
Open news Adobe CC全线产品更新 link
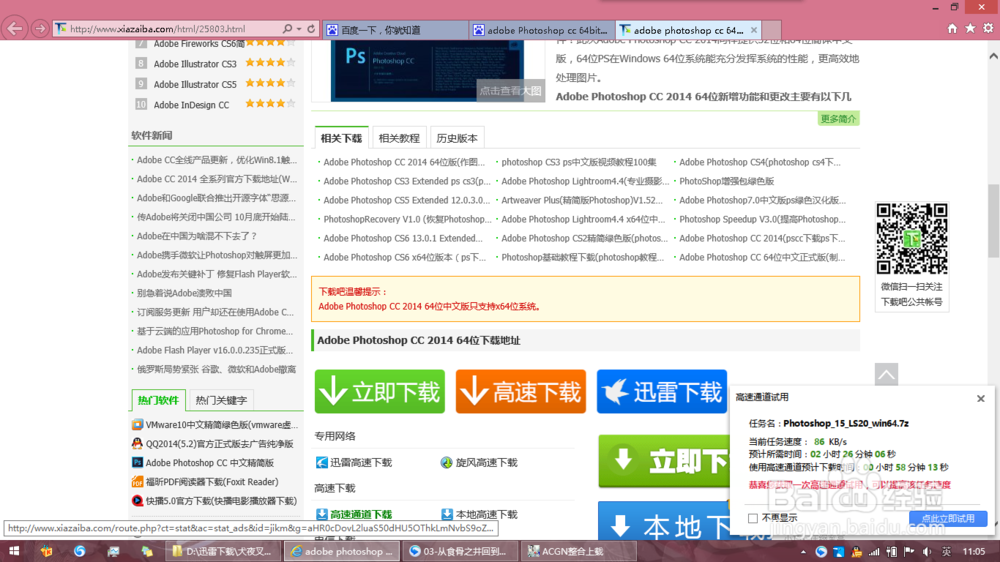(x=217, y=160)
